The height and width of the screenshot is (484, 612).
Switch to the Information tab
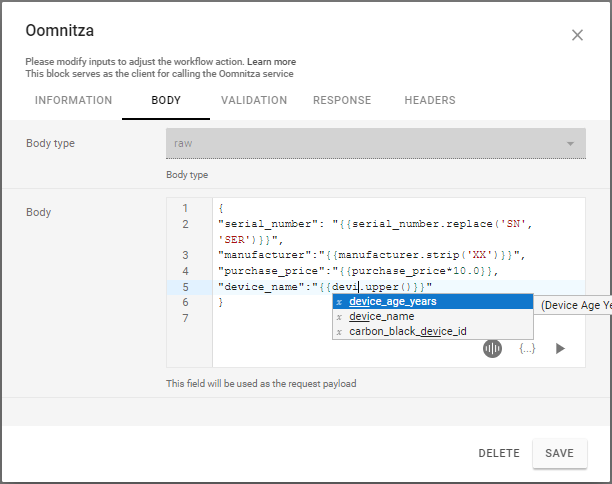pyautogui.click(x=73, y=101)
